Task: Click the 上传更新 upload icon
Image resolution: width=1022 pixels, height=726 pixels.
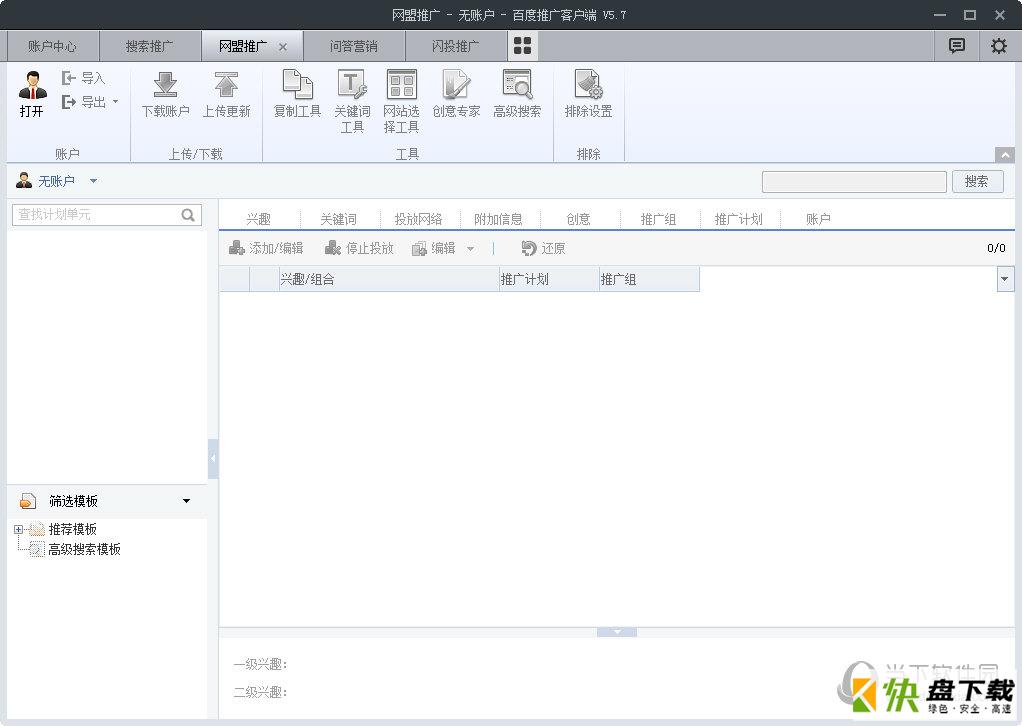Action: 226,94
